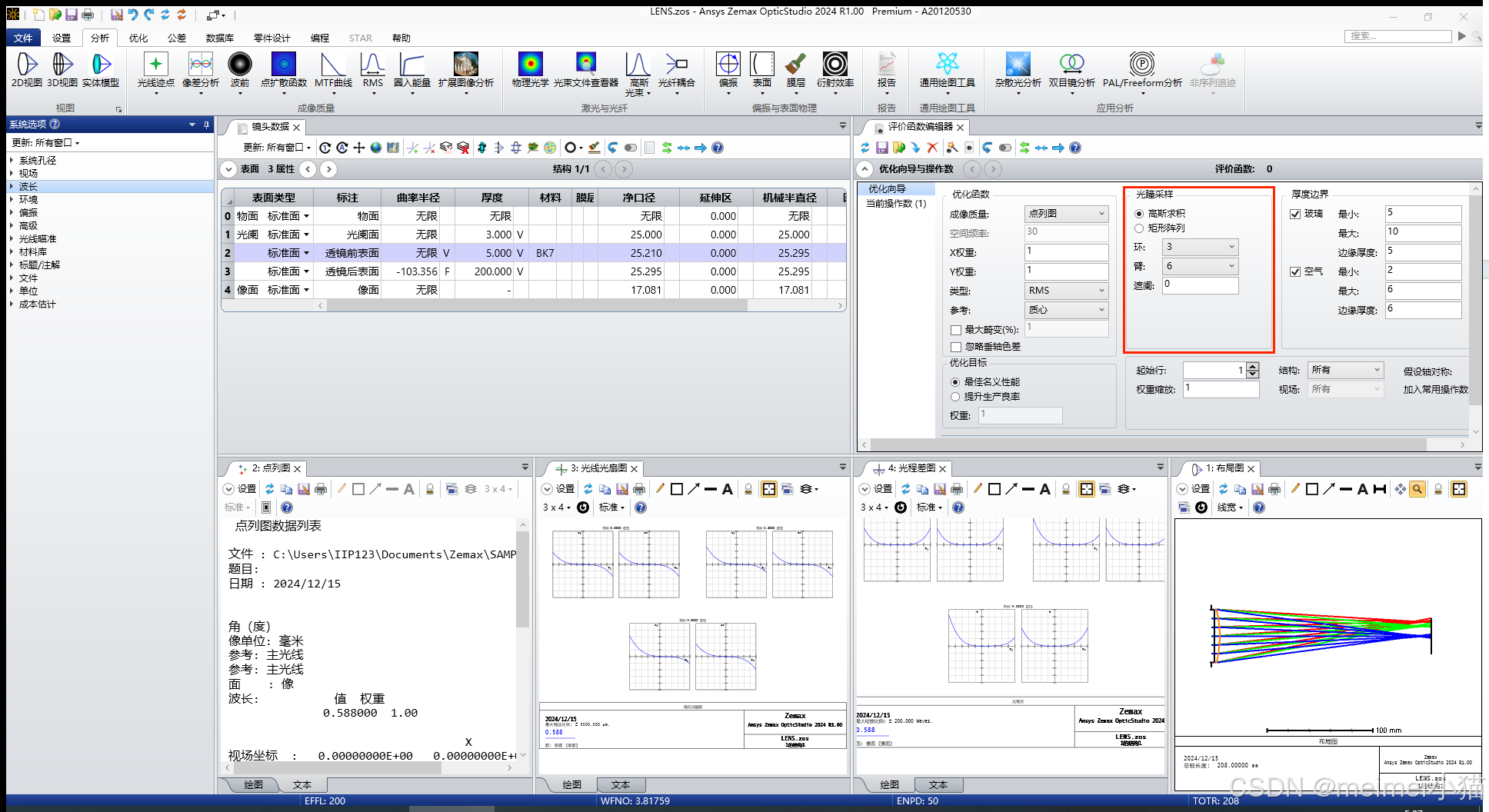Viewport: 1489px width, 812px height.
Task: Increment the 起始行 stepper
Action: [1253, 366]
